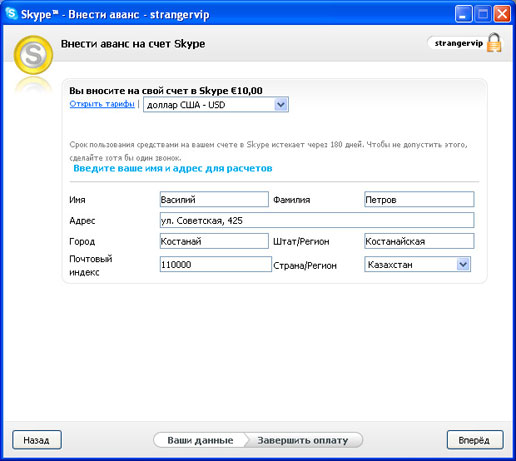Focus the Фамилия field containing Петров

(419, 199)
